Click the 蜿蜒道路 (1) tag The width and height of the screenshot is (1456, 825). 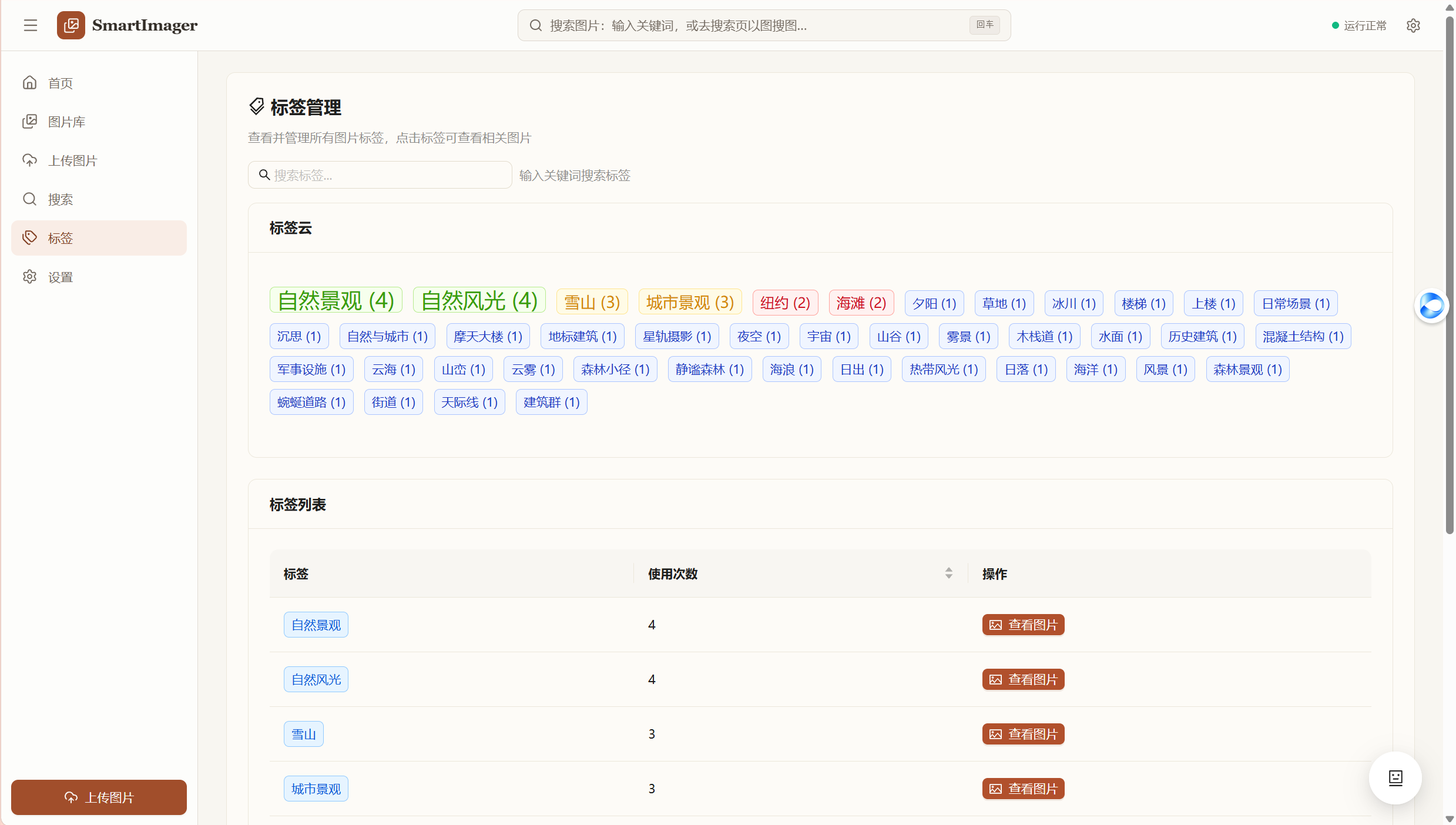pos(311,402)
